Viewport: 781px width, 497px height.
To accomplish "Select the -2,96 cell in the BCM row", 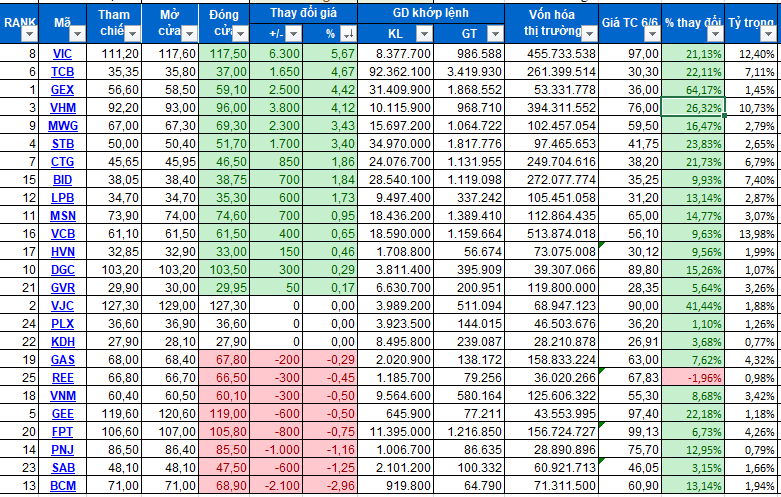I will [x=330, y=486].
